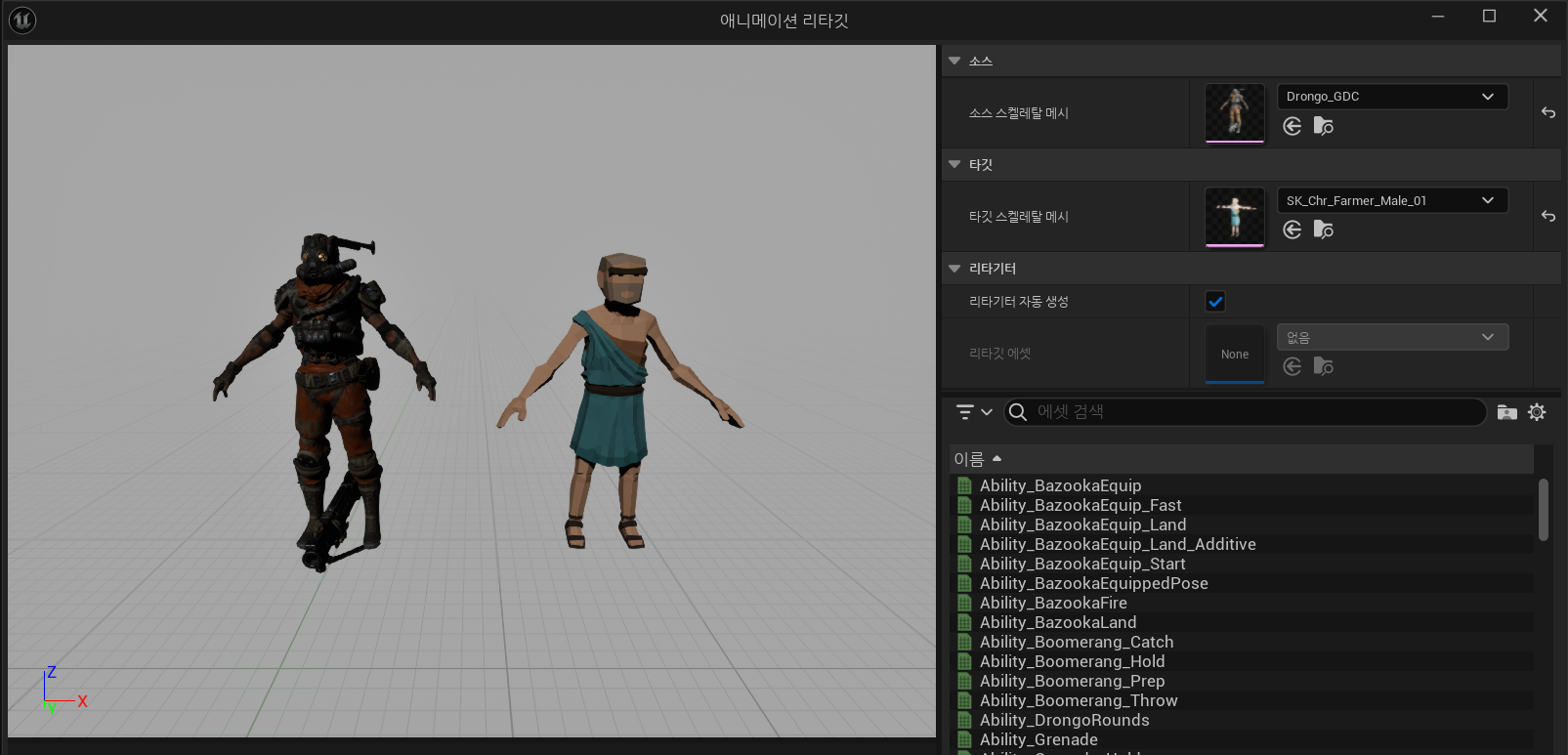Click the Ability_Grenade animation file icon
This screenshot has width=1568, height=755.
coord(964,739)
